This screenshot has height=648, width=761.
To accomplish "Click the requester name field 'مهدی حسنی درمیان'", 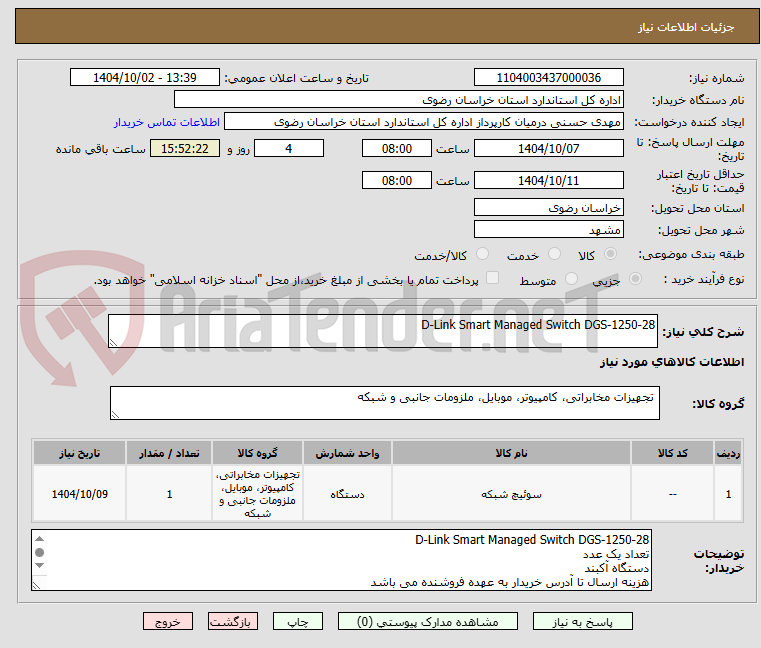I will (423, 122).
